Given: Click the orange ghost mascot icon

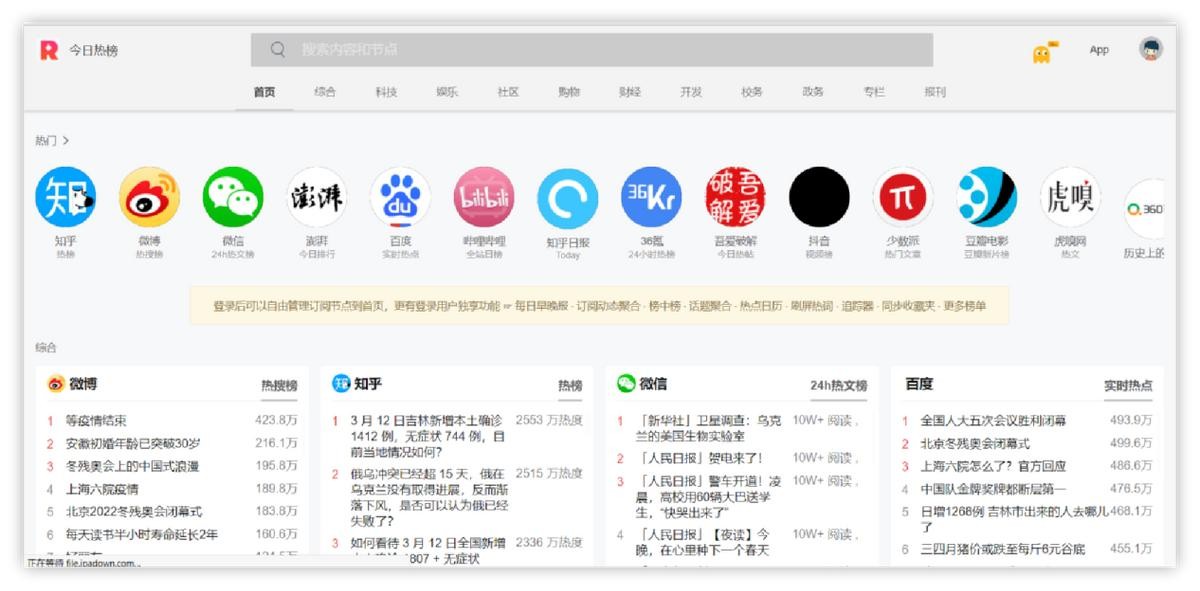Looking at the screenshot, I should click(1043, 52).
